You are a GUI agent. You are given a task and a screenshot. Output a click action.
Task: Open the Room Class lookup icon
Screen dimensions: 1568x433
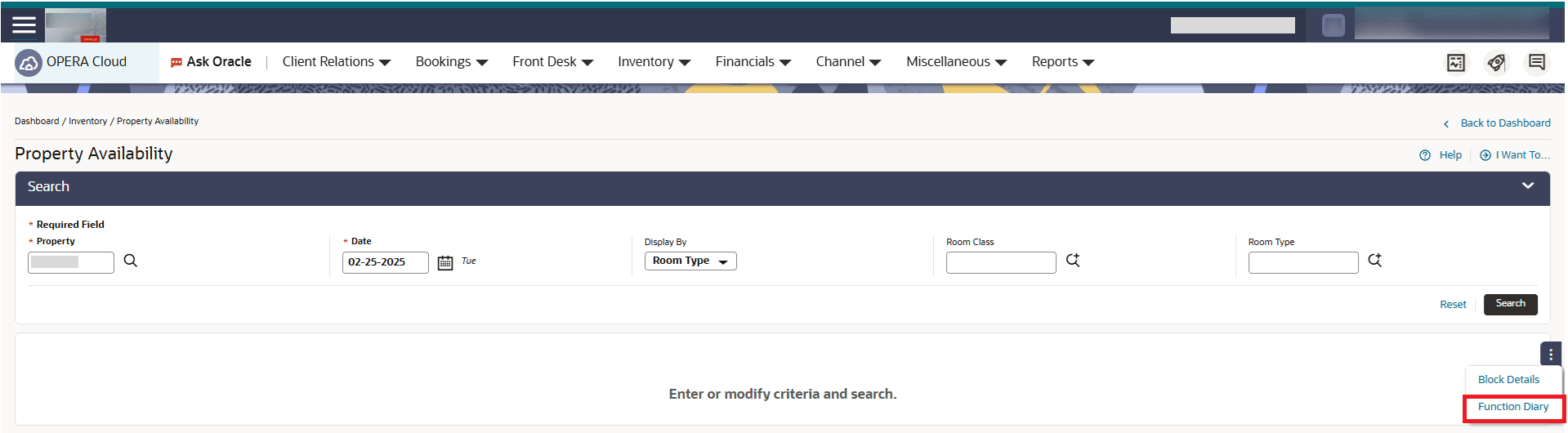click(x=1073, y=260)
